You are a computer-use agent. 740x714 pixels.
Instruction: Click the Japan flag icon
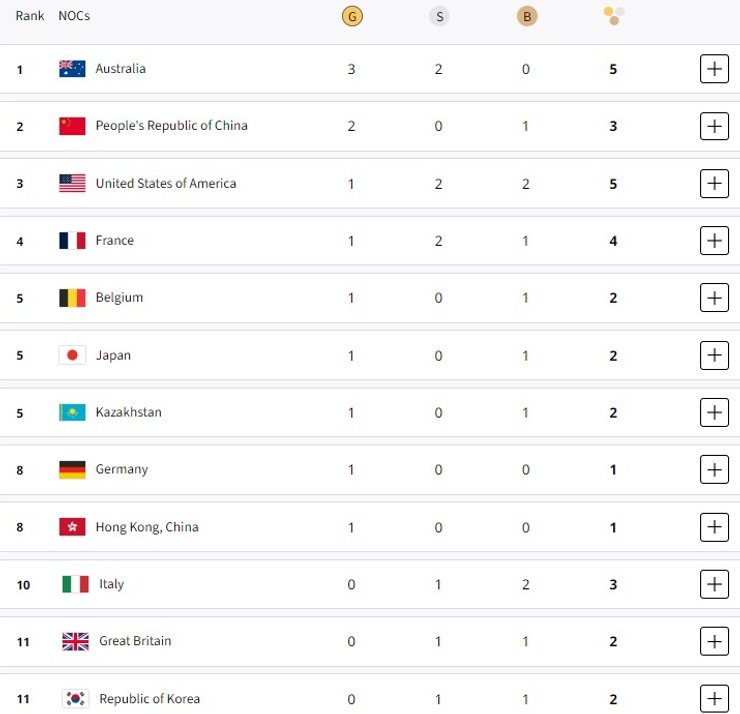[72, 355]
